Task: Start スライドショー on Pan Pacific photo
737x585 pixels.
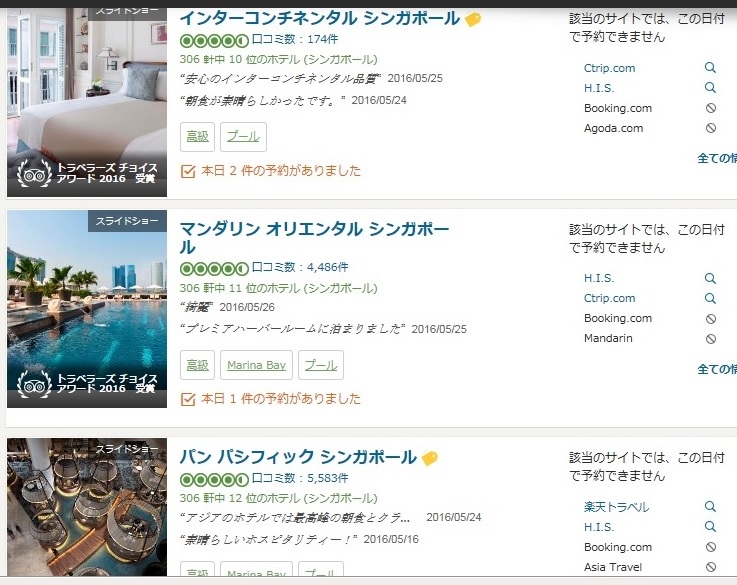Action: [x=127, y=449]
